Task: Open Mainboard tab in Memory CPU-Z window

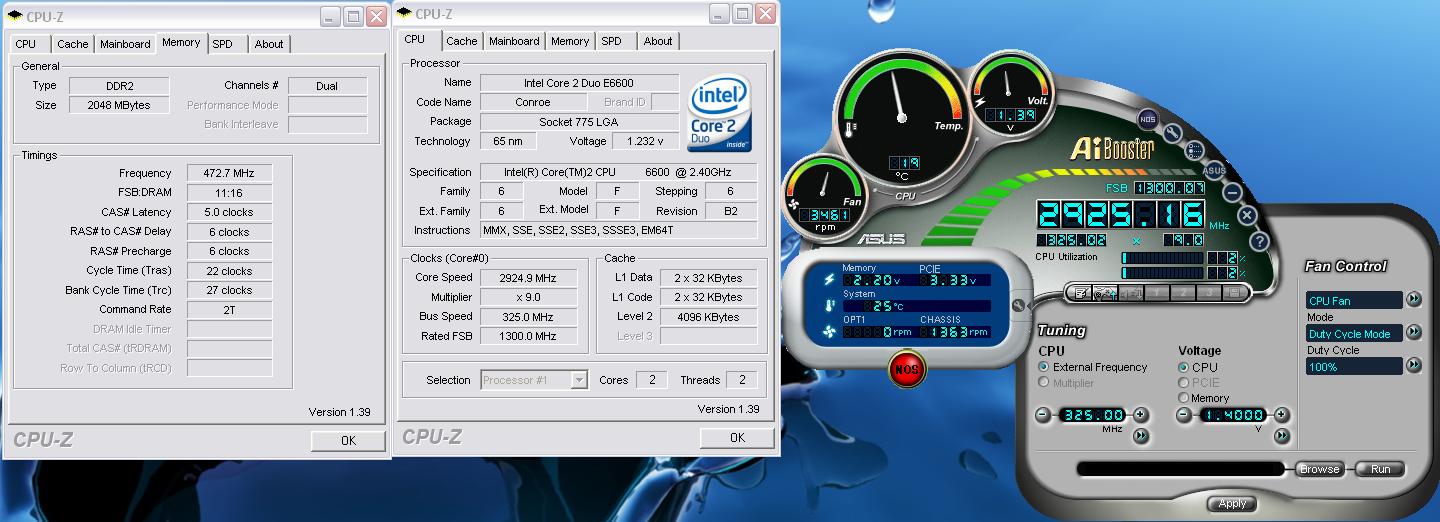Action: (125, 44)
